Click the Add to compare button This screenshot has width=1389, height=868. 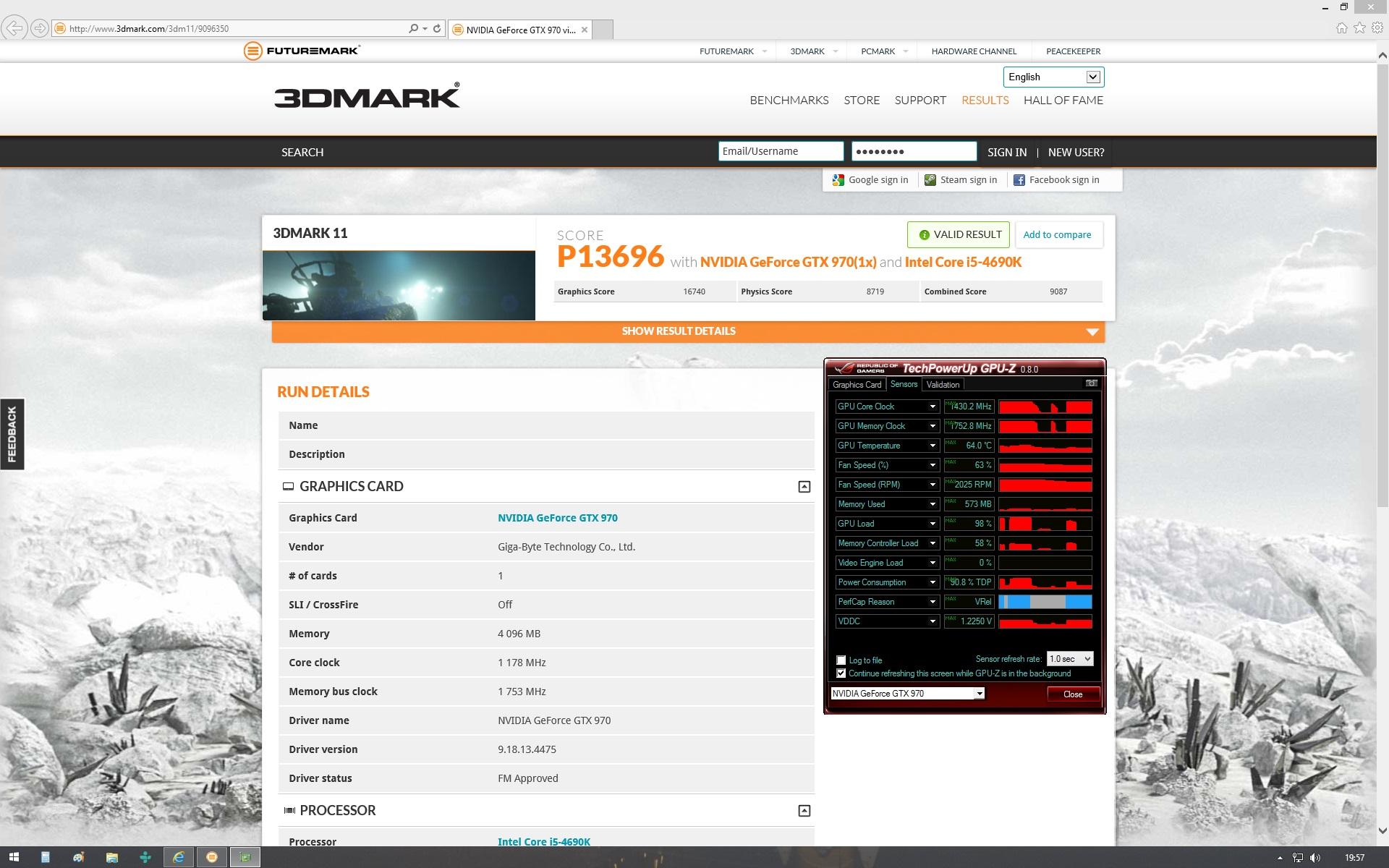point(1057,235)
